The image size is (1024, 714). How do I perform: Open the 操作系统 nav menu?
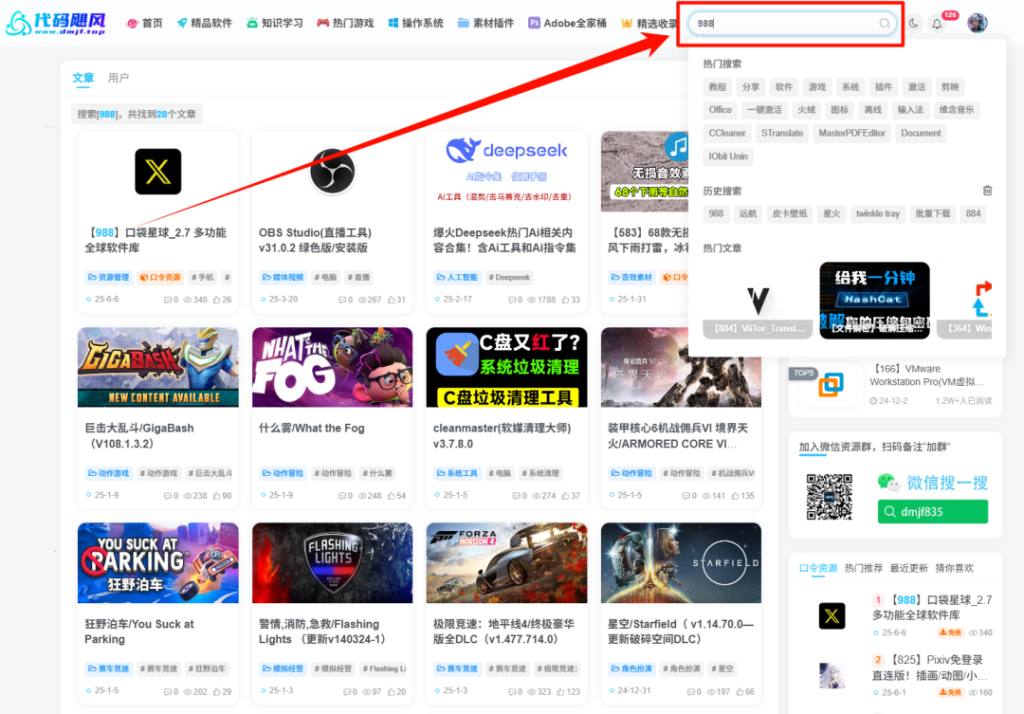click(416, 23)
